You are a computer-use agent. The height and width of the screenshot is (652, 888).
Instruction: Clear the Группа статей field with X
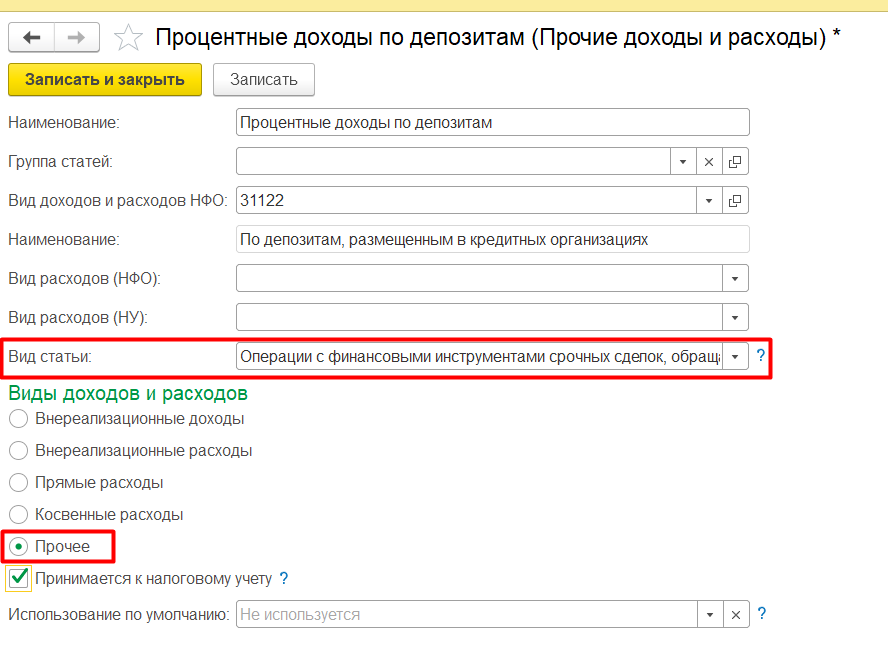coord(709,161)
